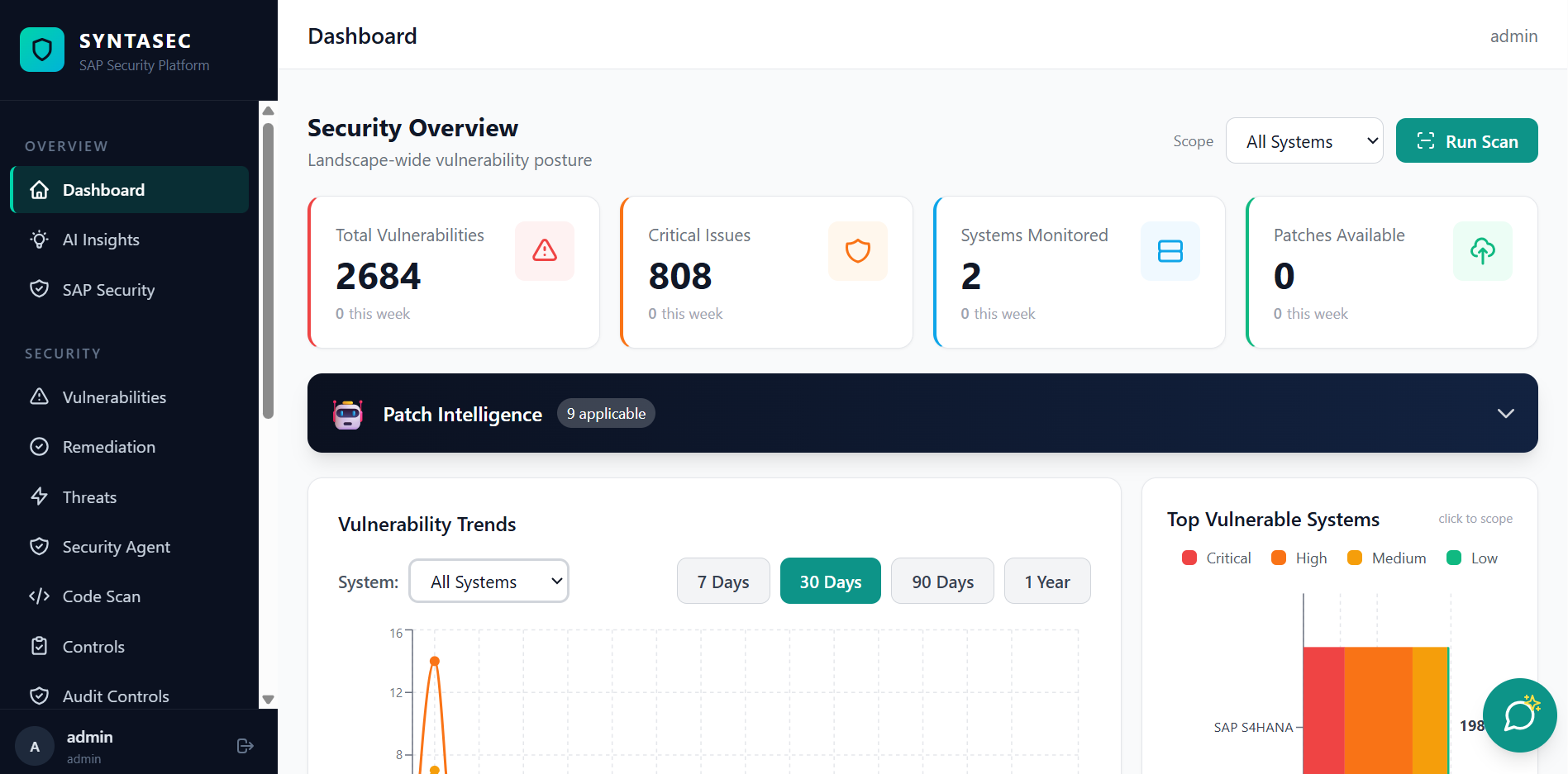Open the Controls page
Image resolution: width=1568 pixels, height=774 pixels.
[130, 646]
